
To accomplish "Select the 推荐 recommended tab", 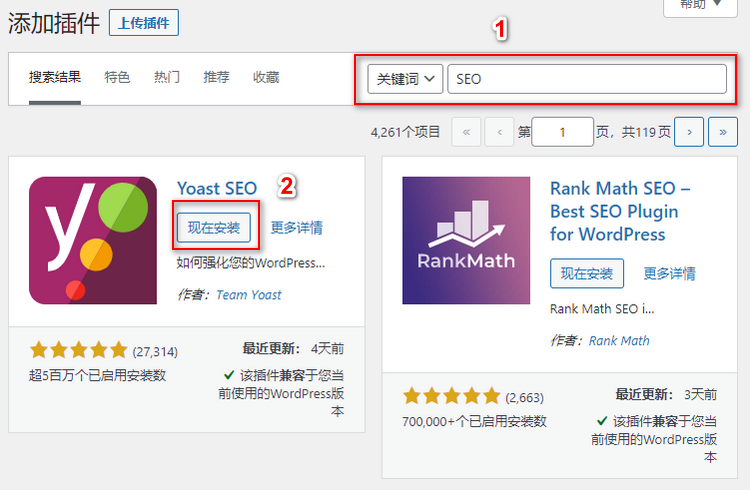I will click(x=216, y=77).
